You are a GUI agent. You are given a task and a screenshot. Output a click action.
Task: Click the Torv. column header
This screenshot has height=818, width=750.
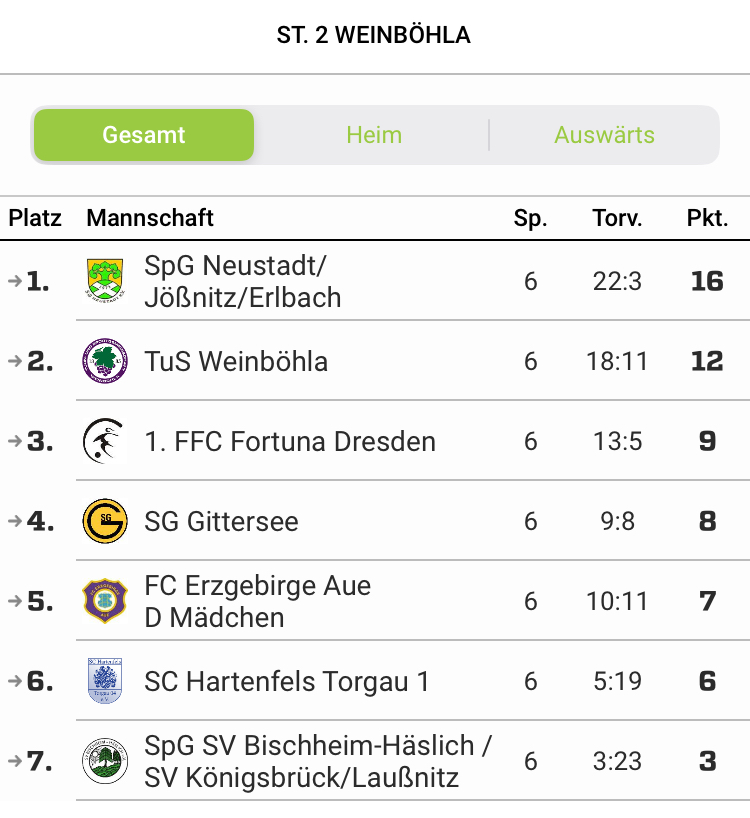617,218
